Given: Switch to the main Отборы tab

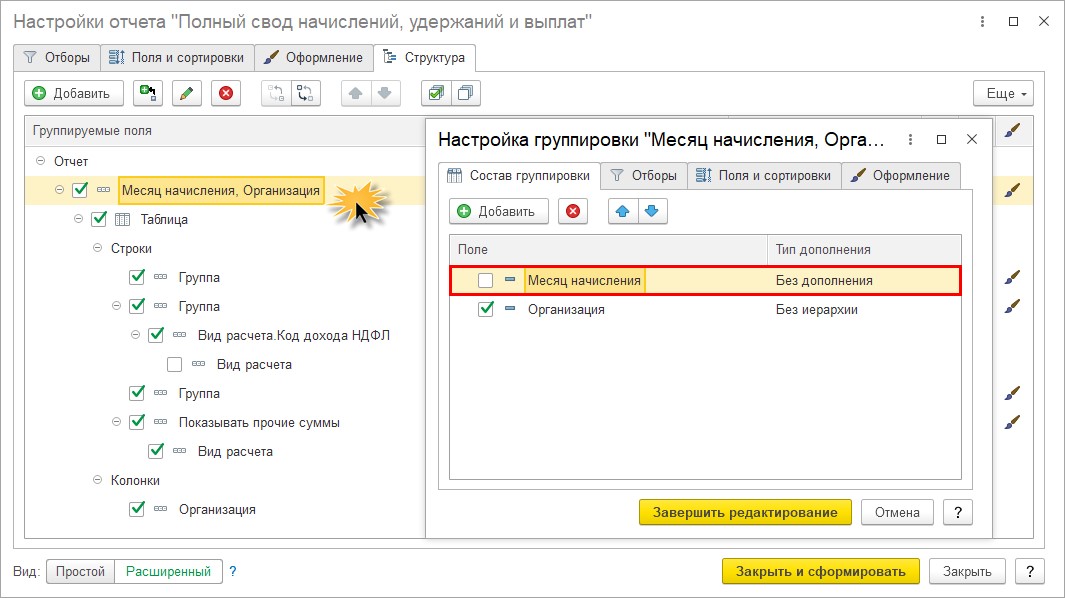Looking at the screenshot, I should (57, 58).
